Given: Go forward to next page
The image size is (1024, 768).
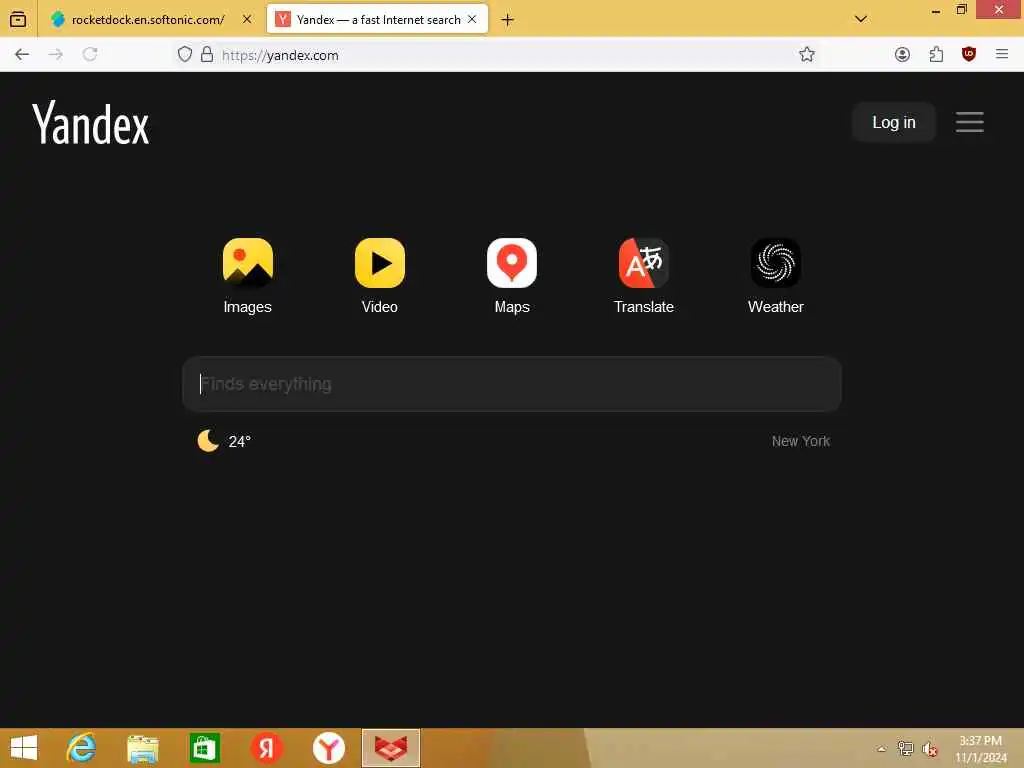Looking at the screenshot, I should [x=56, y=54].
